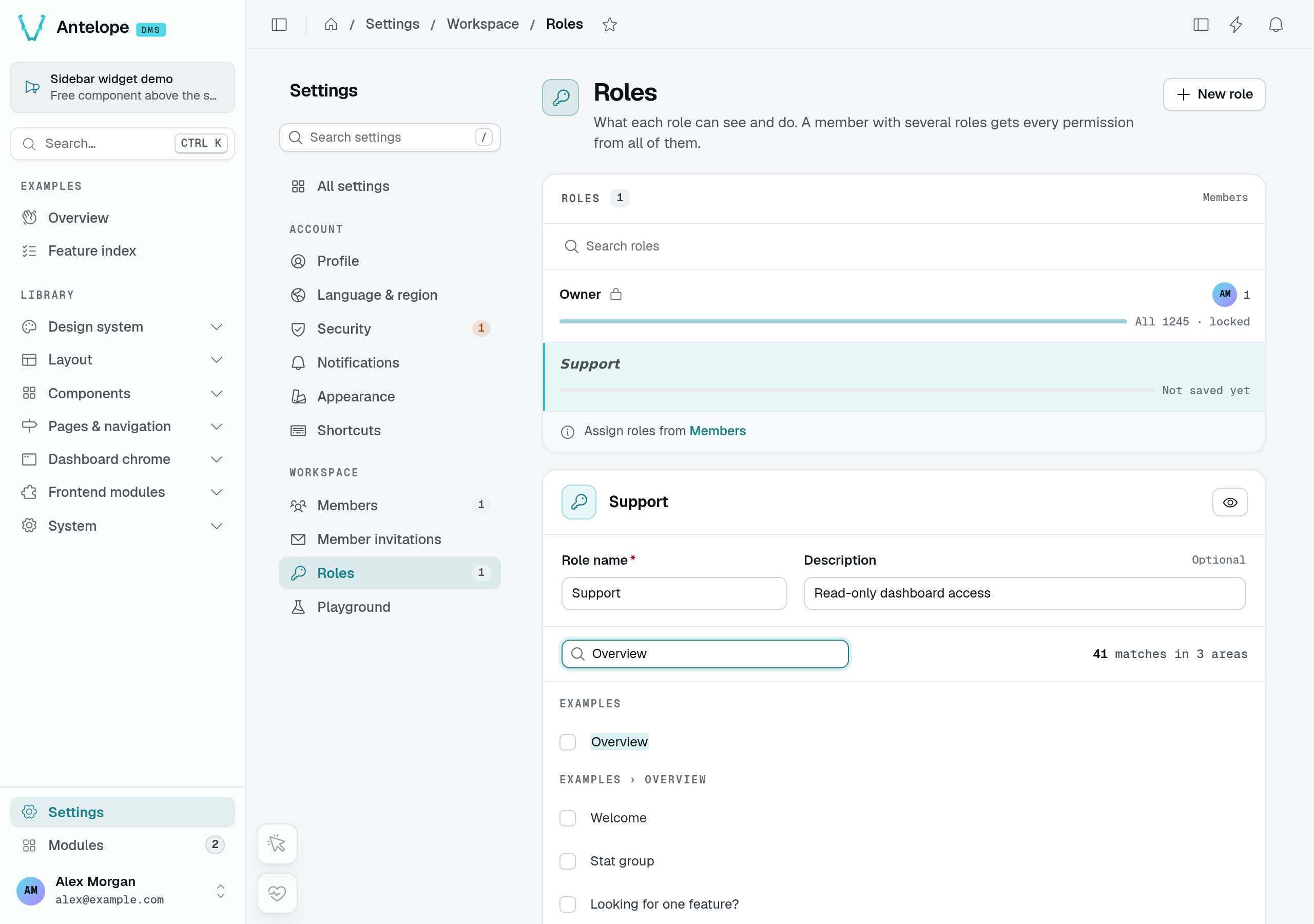Open Modules in sidebar footer

(123, 845)
